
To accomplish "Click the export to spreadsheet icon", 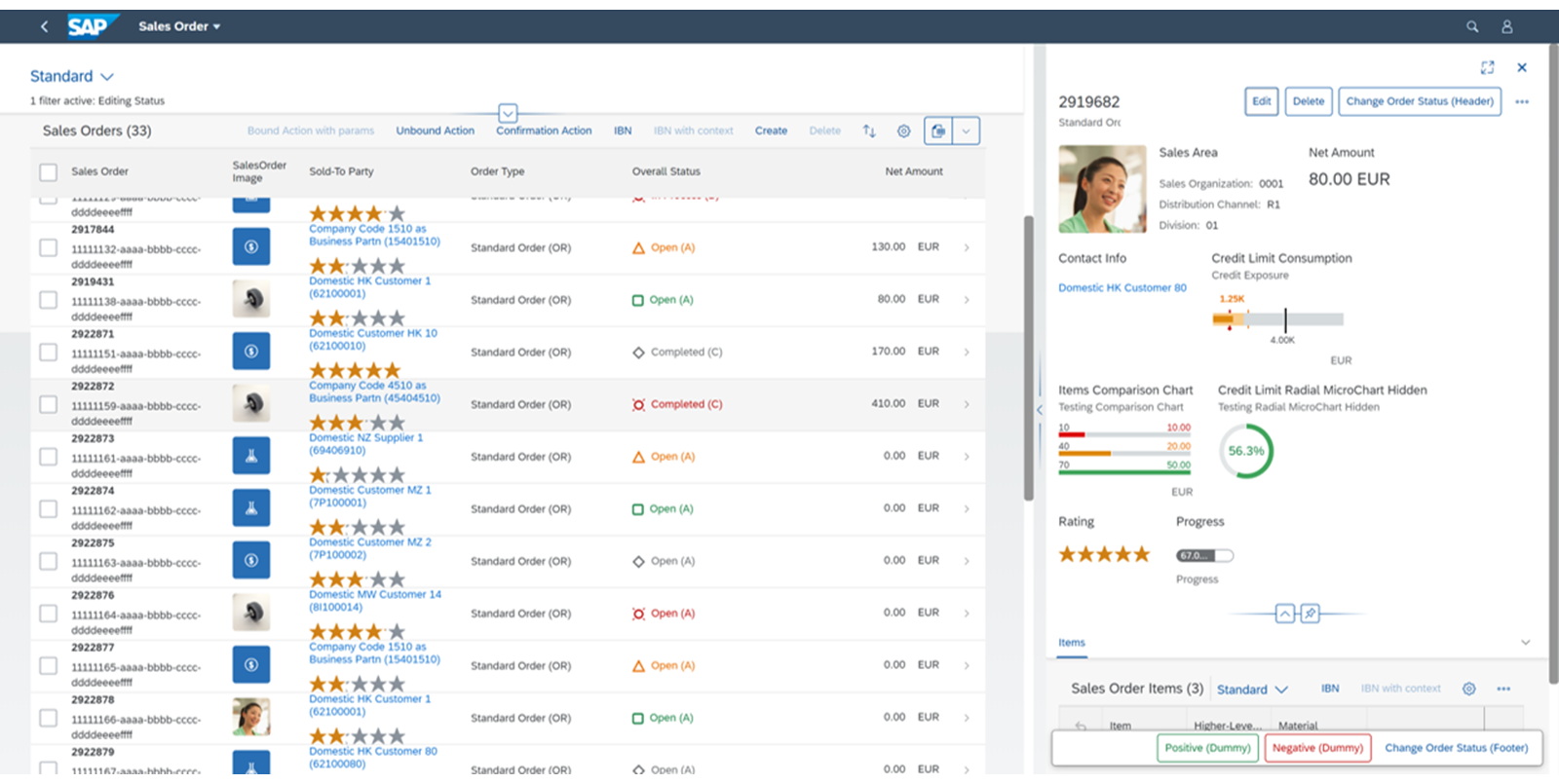I will (937, 131).
